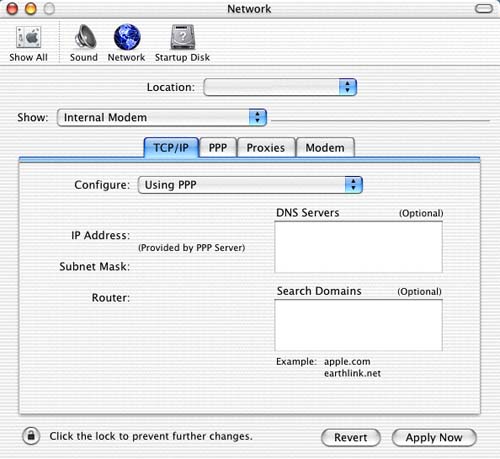This screenshot has width=500, height=459.
Task: Expand the Show Internal Modem dropdown
Action: [x=162, y=117]
